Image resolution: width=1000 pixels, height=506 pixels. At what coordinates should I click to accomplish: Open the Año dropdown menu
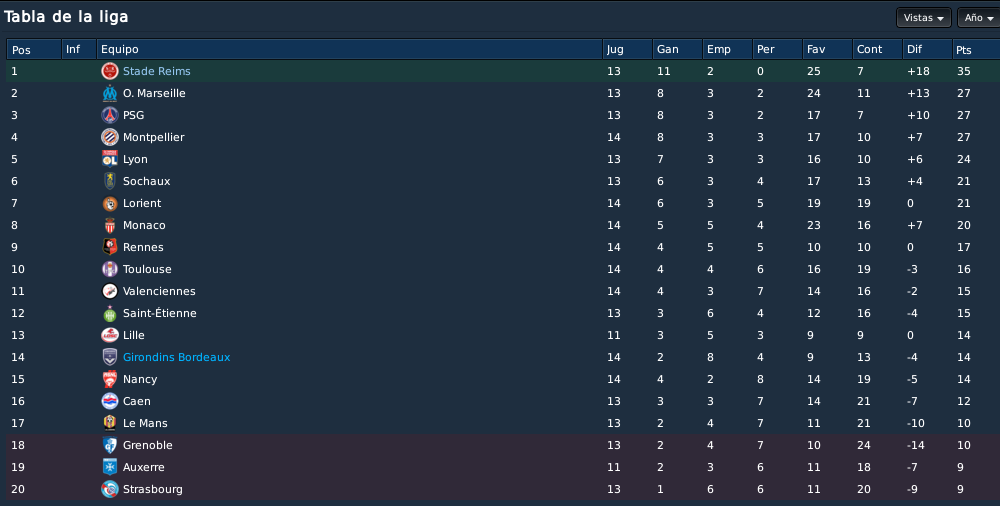tap(979, 18)
